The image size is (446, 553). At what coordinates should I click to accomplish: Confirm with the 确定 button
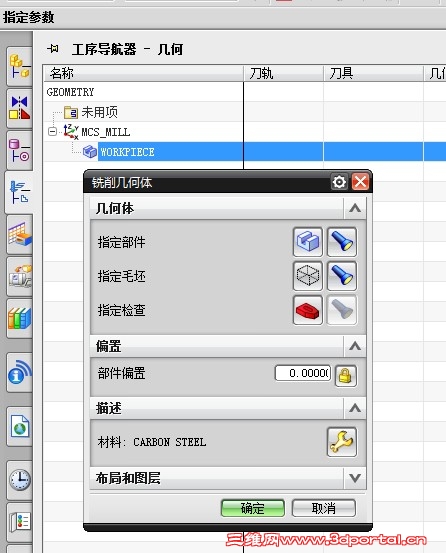pos(252,508)
